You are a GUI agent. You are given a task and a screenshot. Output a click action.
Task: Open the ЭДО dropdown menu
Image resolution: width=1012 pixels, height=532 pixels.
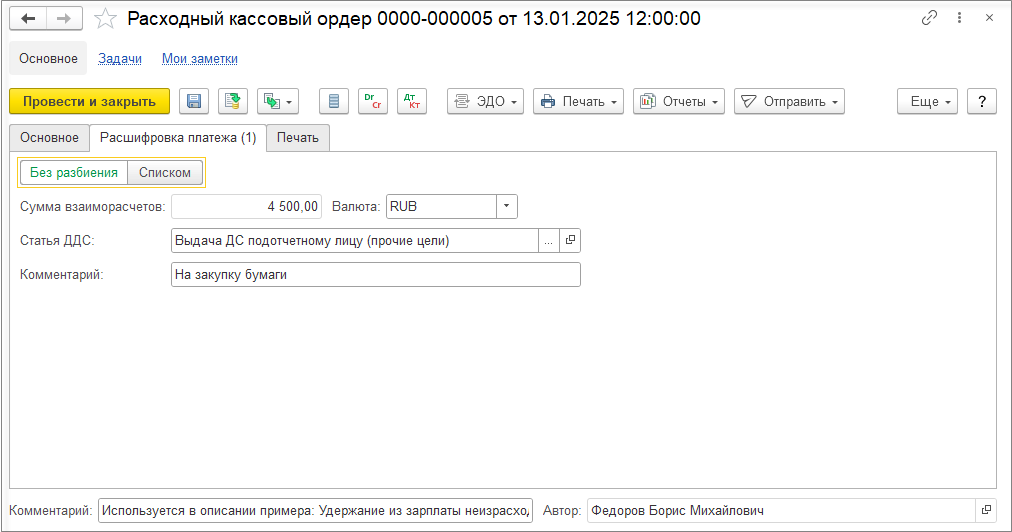pos(485,101)
